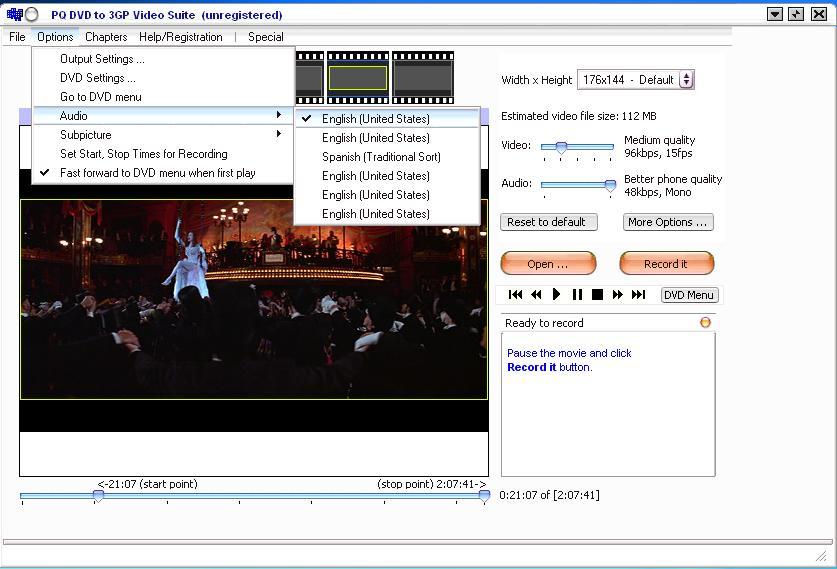Choose DVD Settings ... menu entry
This screenshot has height=569, width=837.
(163, 78)
